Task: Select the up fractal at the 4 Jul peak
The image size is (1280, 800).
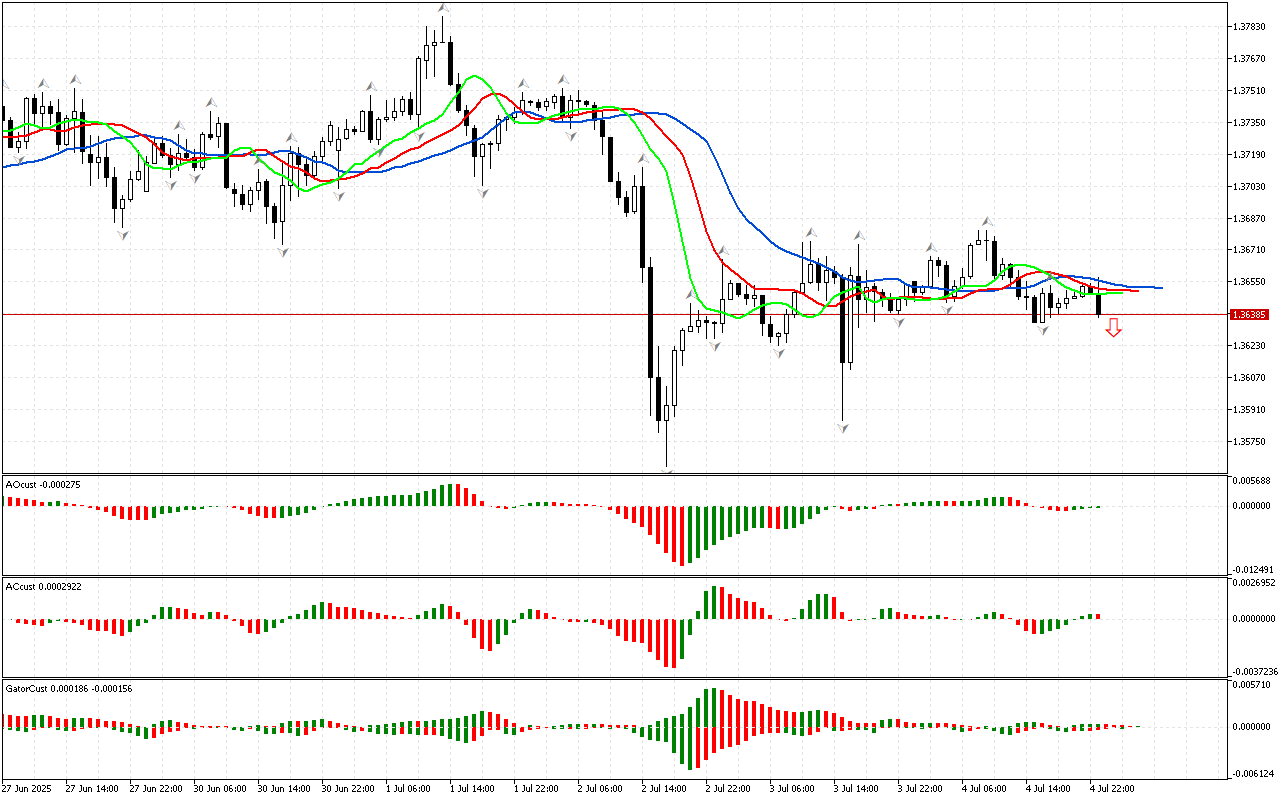Action: (986, 221)
